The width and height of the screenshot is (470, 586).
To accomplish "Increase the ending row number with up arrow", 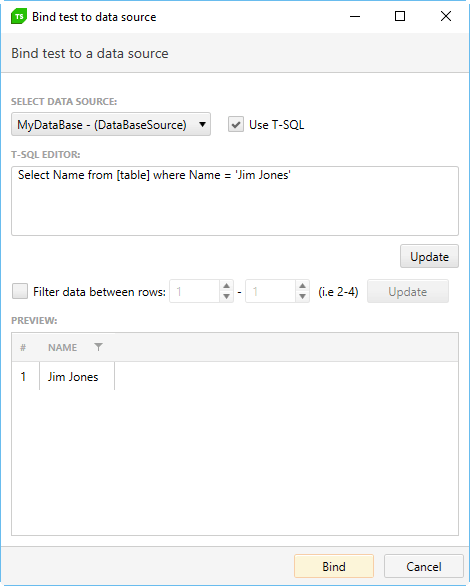I will click(x=303, y=286).
